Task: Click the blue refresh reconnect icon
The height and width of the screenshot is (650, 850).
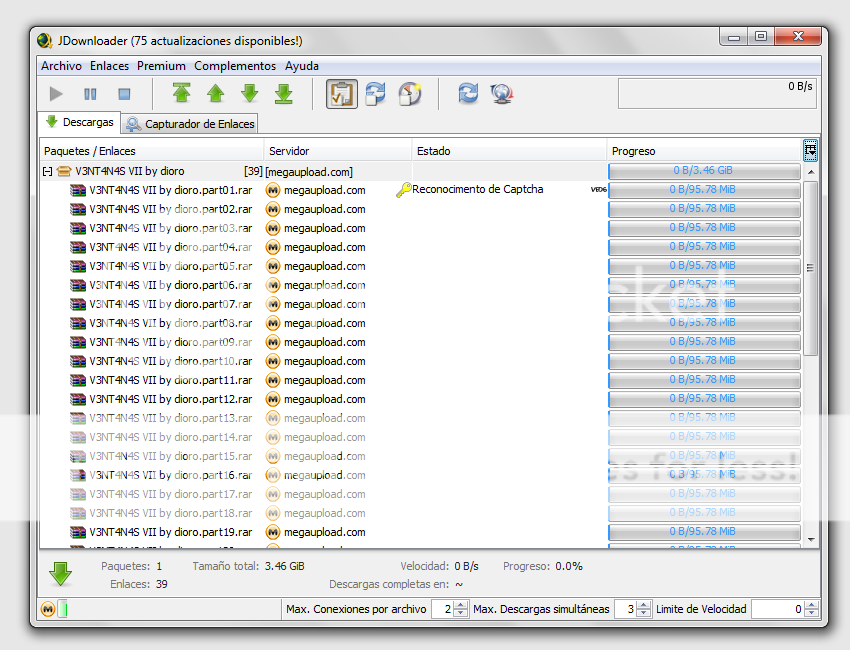Action: click(x=468, y=93)
